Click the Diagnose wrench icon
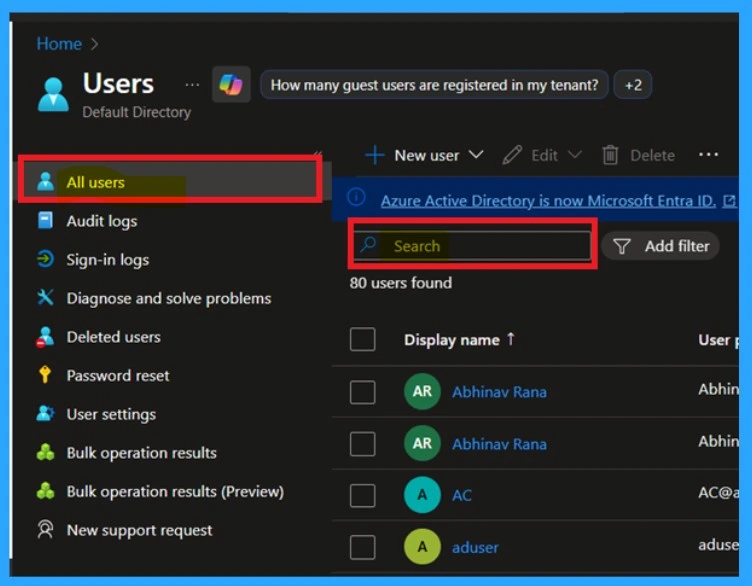752x586 pixels. point(46,298)
